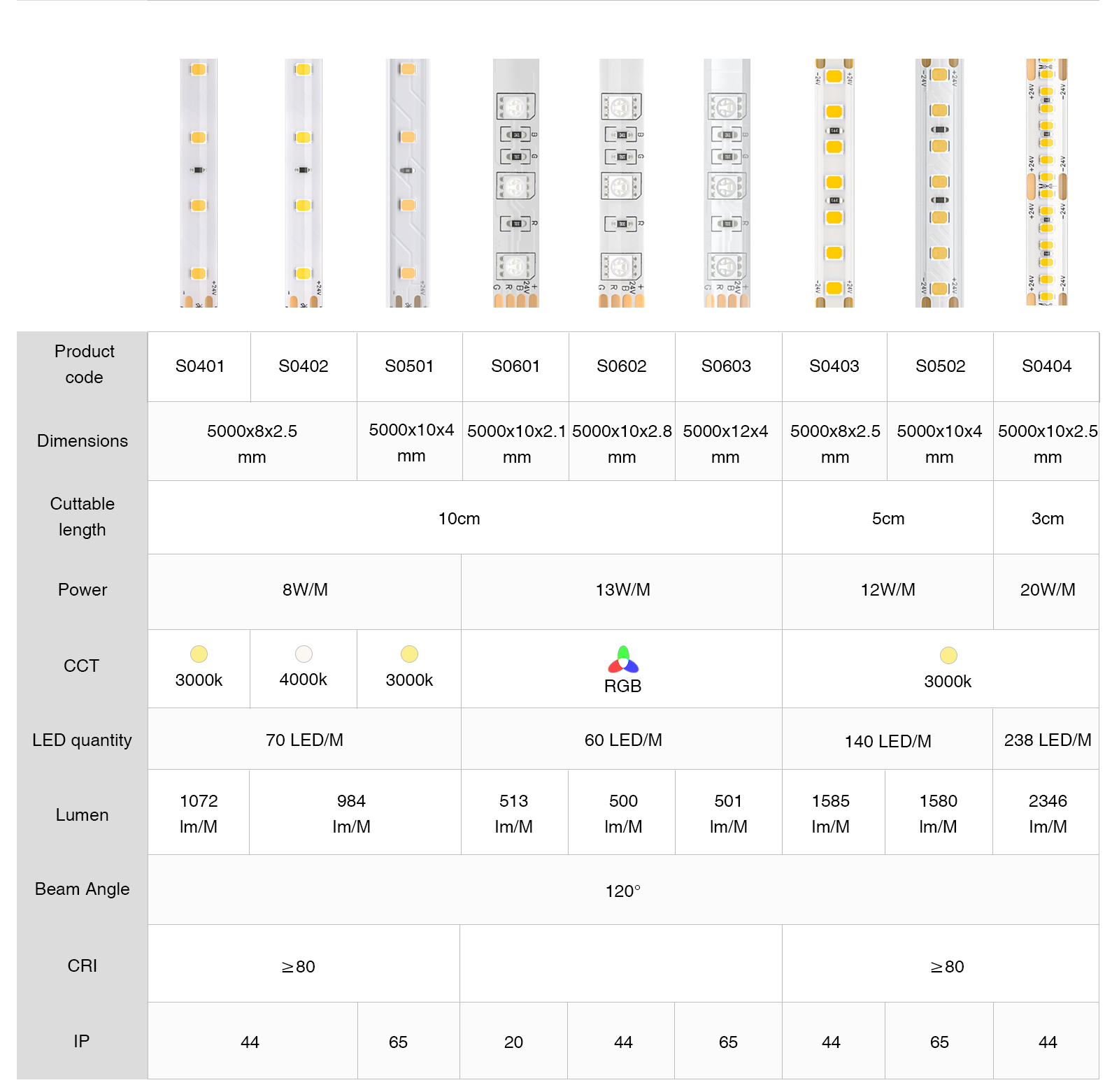Click the S0402 LED strip image

[x=304, y=183]
